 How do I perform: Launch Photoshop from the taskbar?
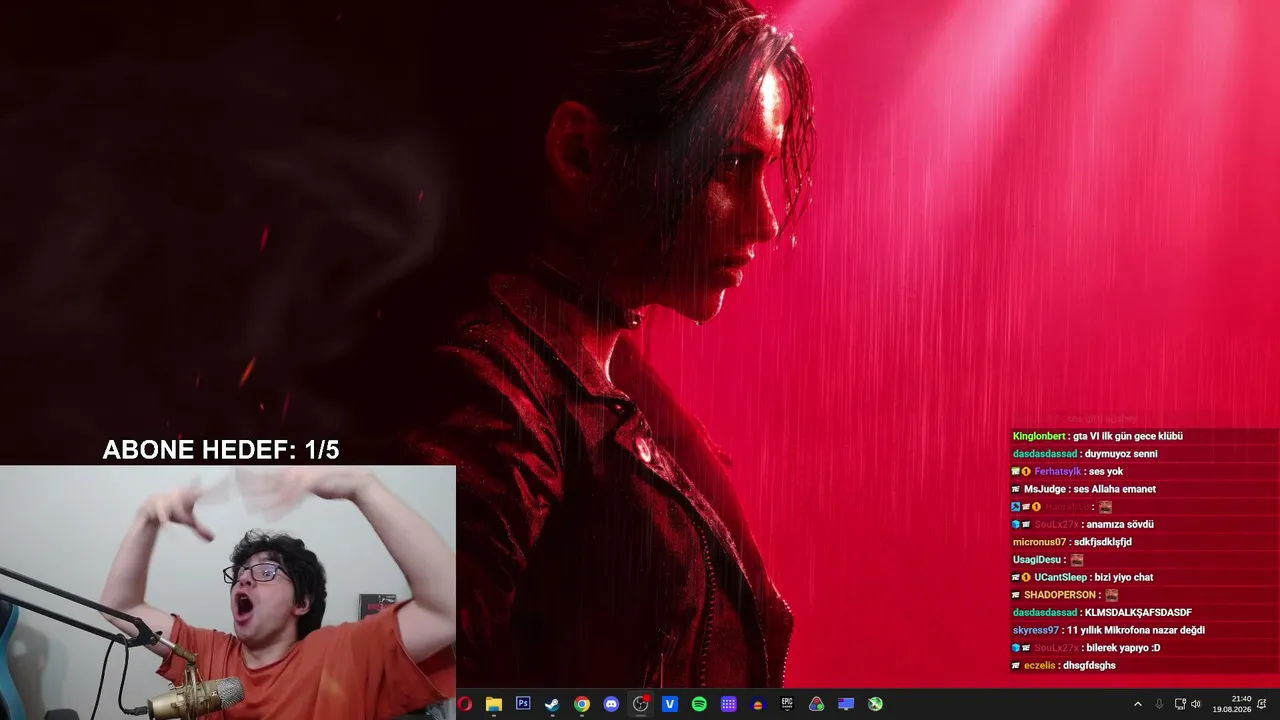click(x=523, y=704)
